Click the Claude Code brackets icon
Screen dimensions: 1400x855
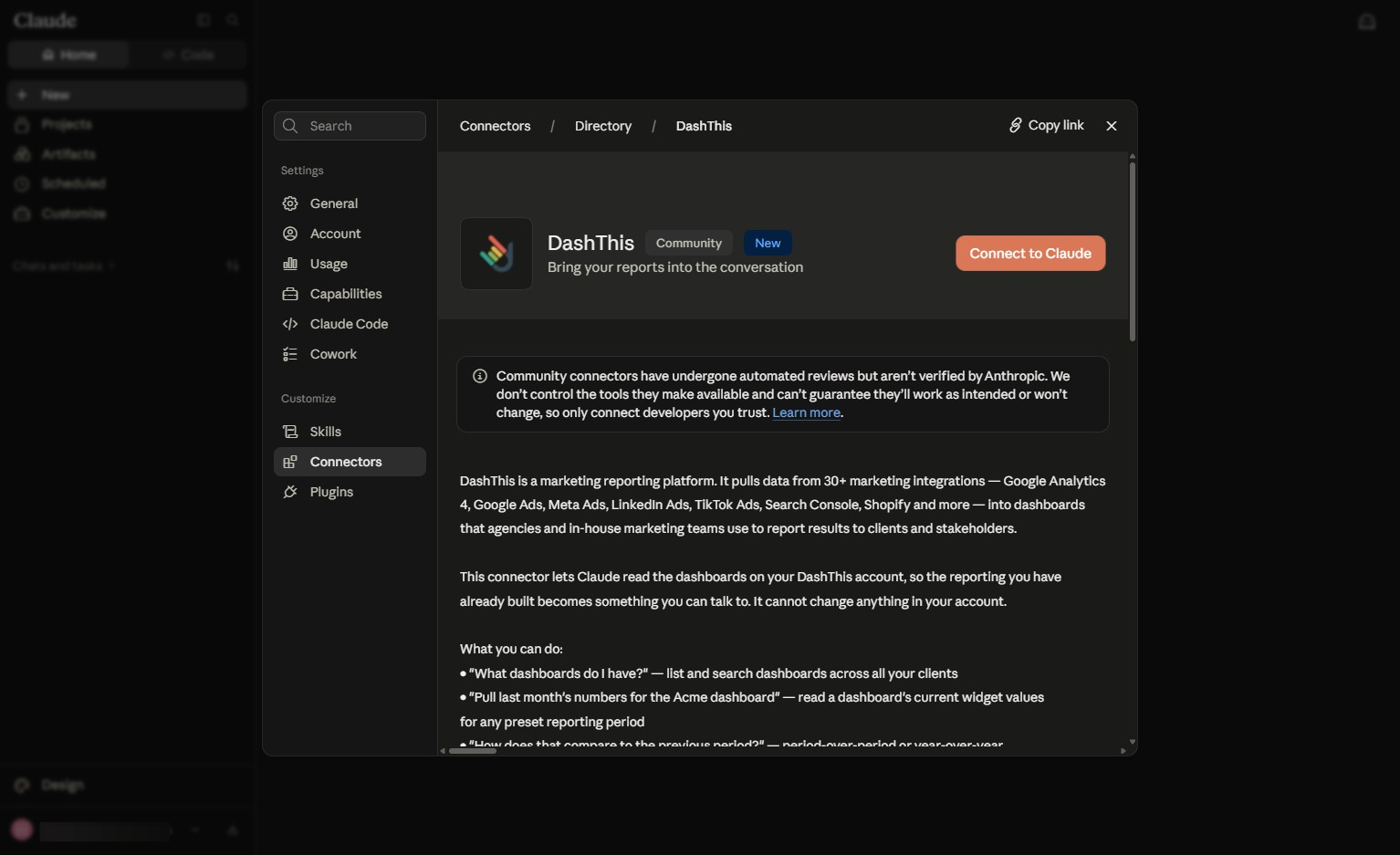[290, 324]
